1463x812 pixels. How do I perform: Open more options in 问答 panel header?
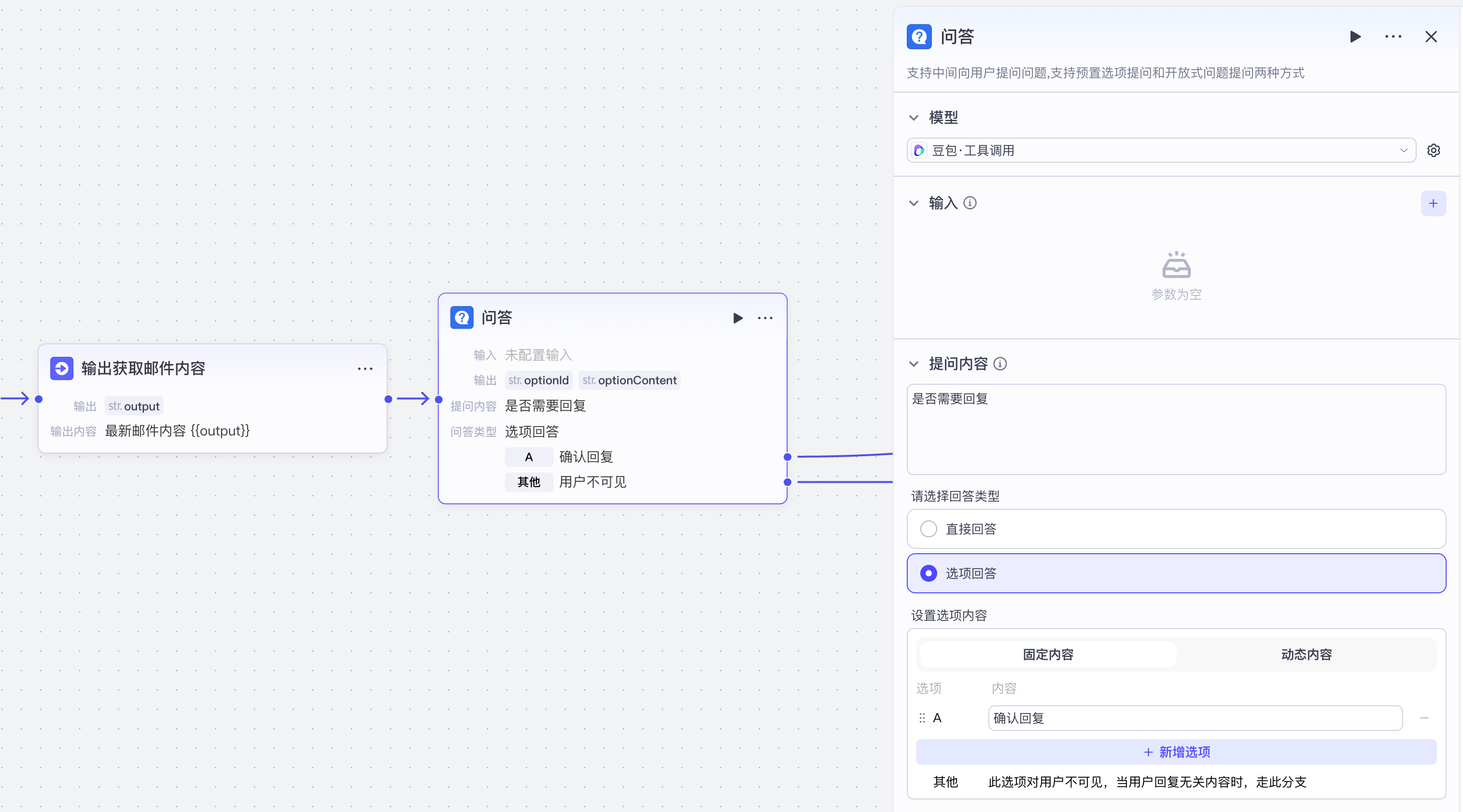click(1393, 37)
